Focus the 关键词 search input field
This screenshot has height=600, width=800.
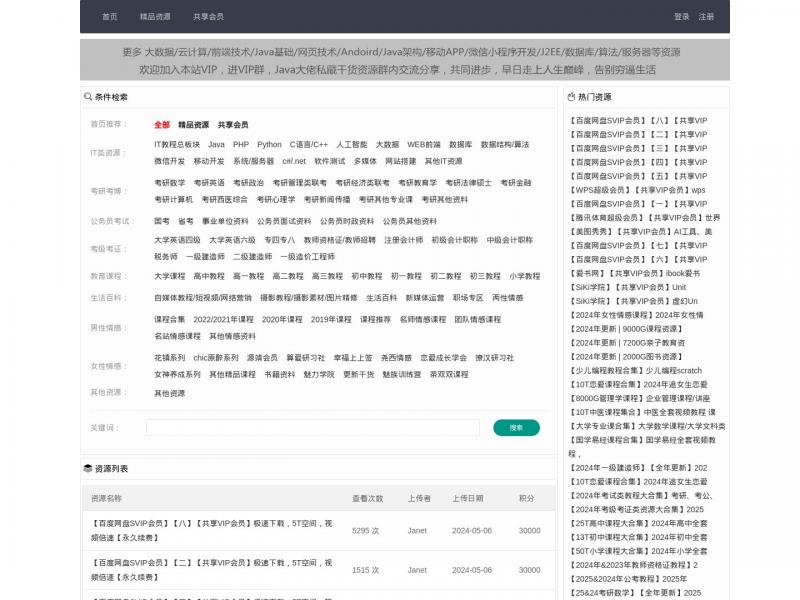coord(313,428)
